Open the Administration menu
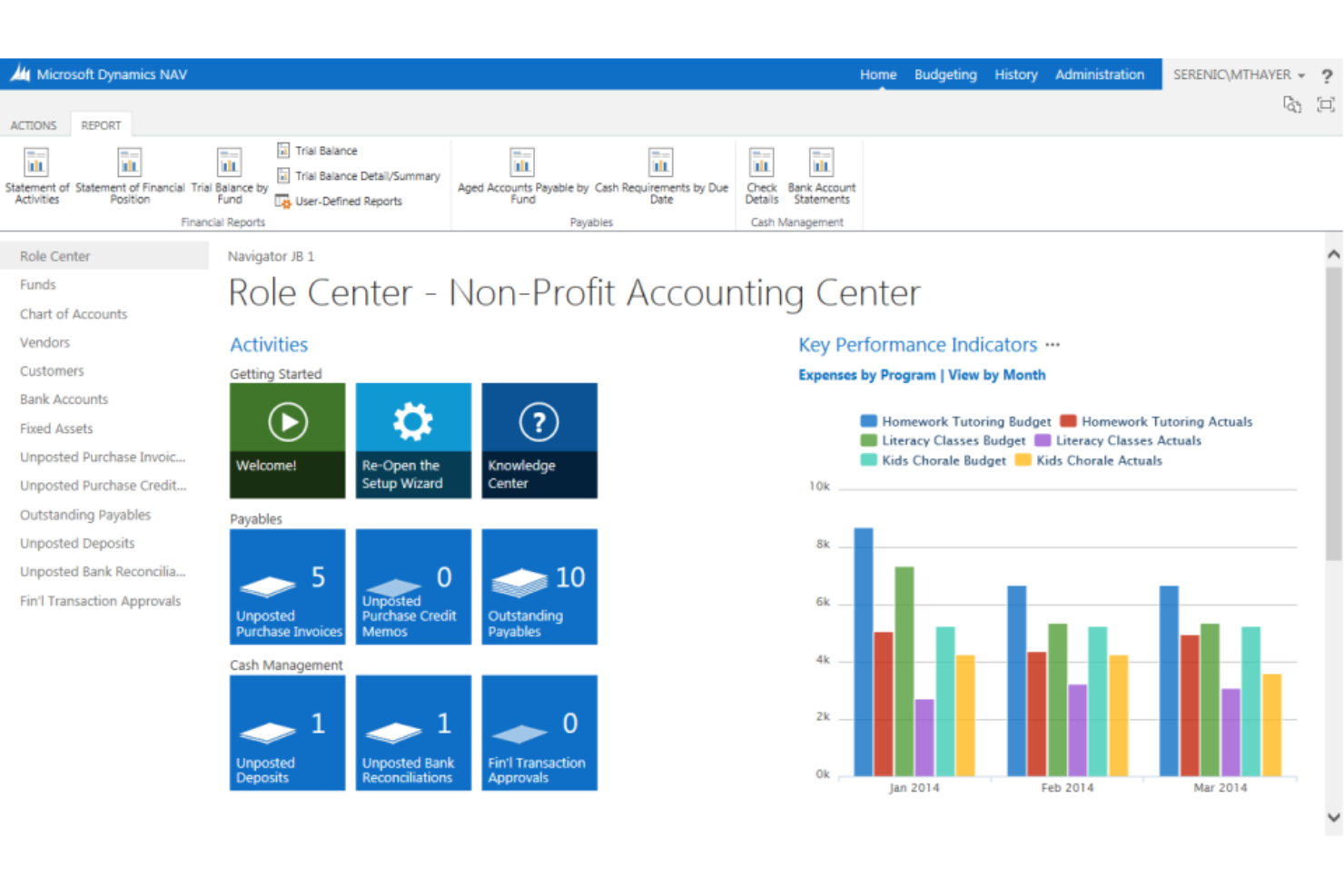Screen dimensions: 1344x896 tap(1100, 74)
